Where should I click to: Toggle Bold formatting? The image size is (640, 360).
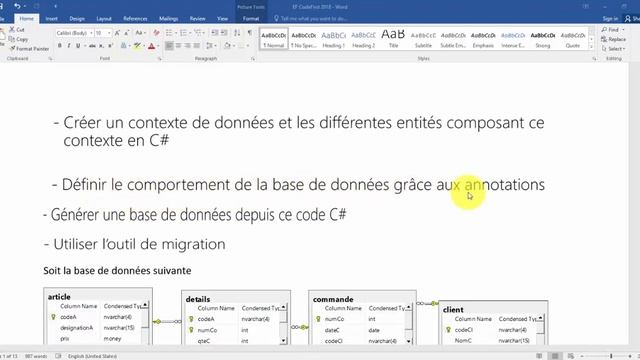pyautogui.click(x=60, y=46)
